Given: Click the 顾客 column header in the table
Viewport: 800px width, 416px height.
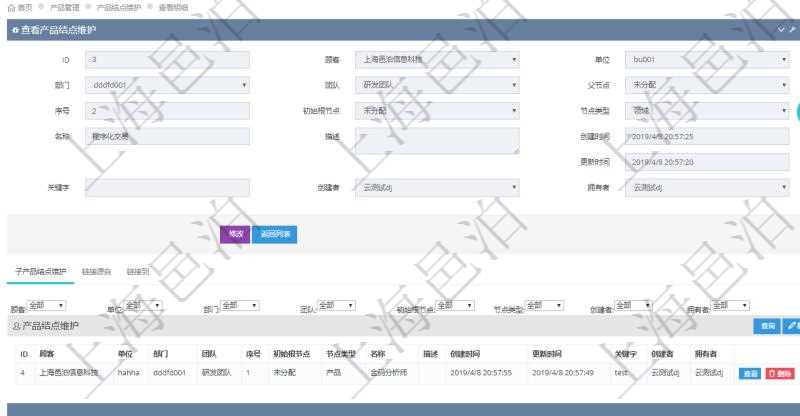Looking at the screenshot, I should point(47,354).
